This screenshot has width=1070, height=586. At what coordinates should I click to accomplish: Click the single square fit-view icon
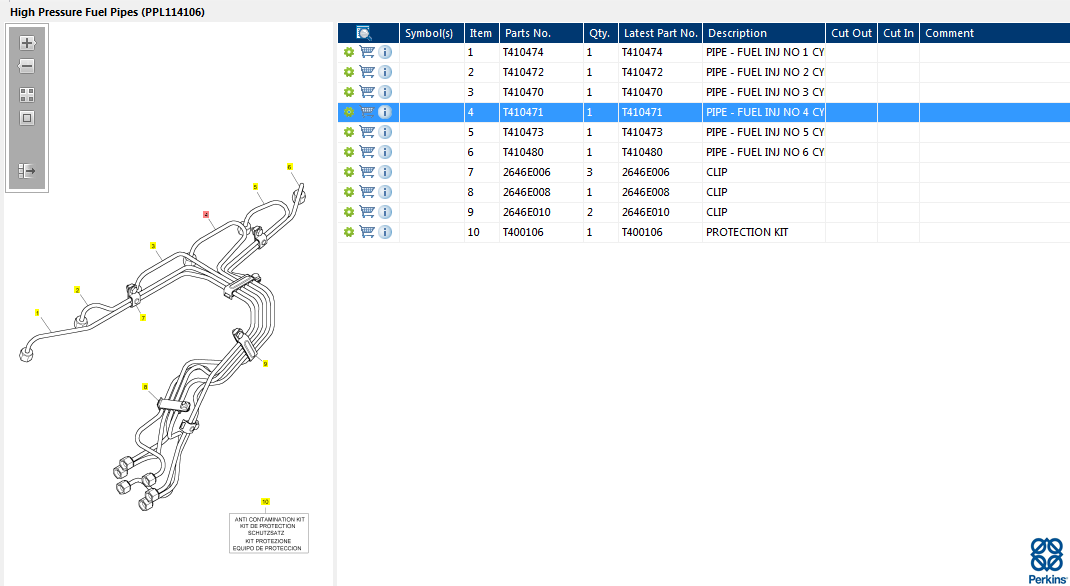coord(27,118)
